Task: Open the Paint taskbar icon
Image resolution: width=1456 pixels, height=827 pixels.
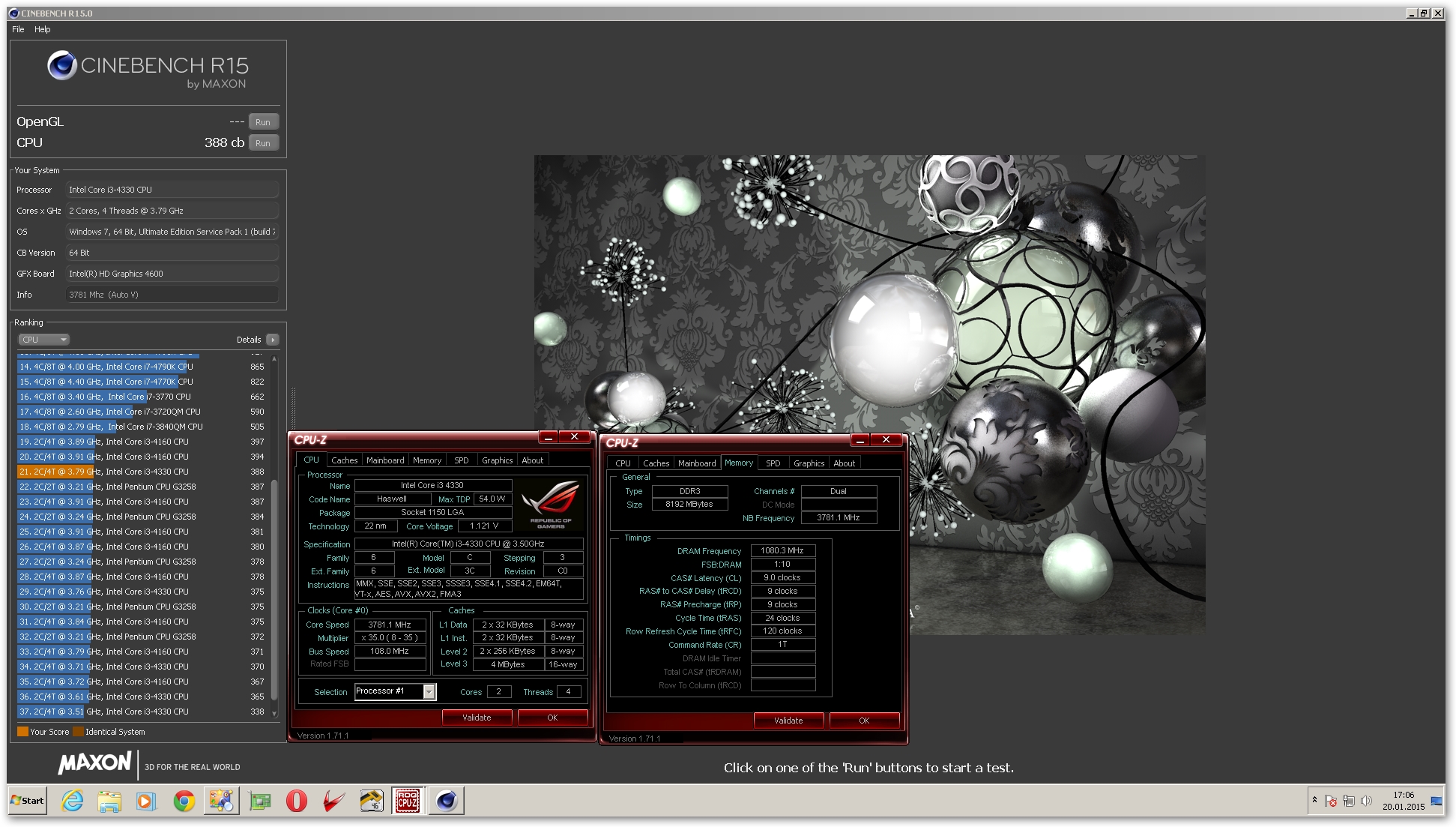Action: pos(221,801)
